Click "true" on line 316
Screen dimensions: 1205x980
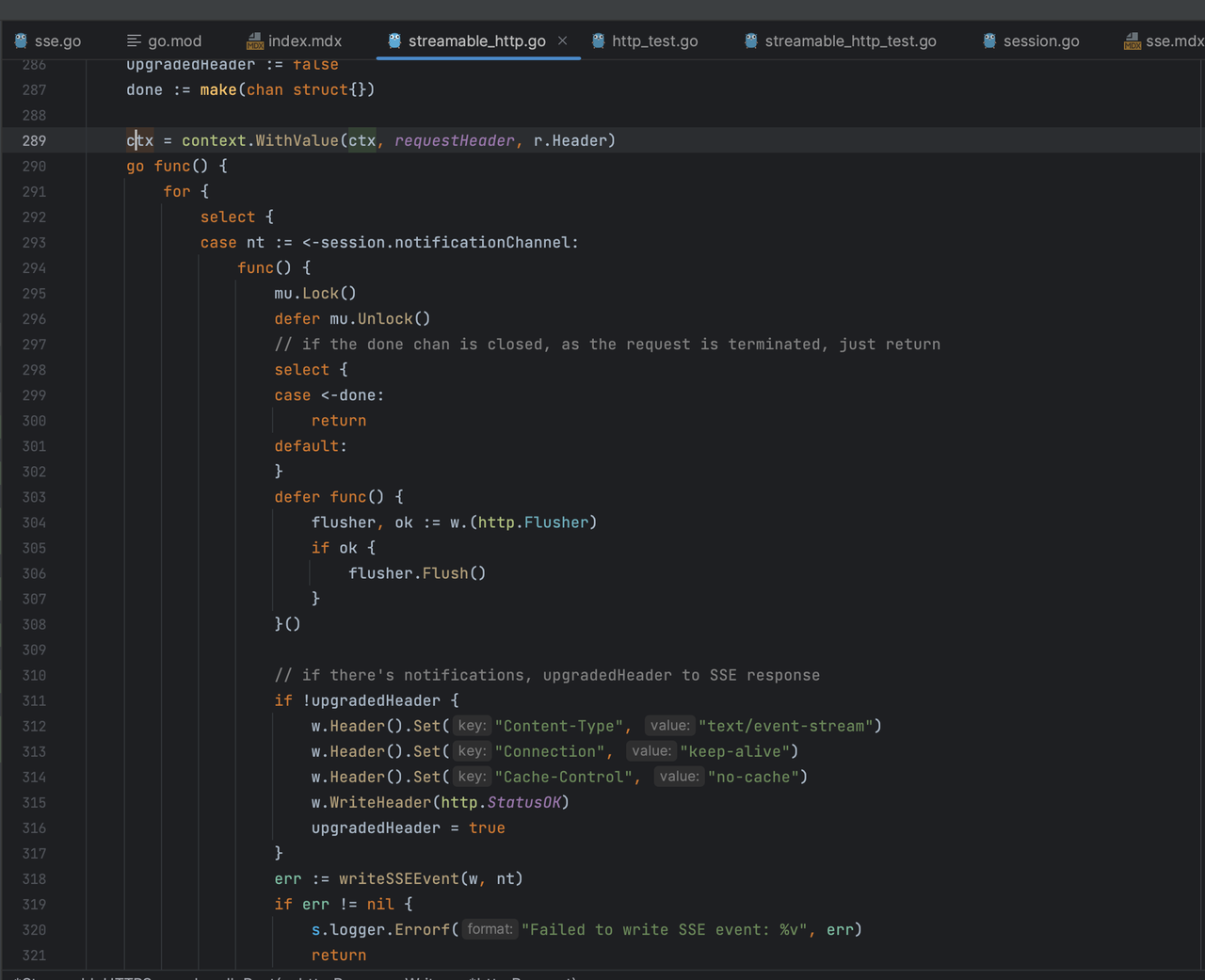click(487, 827)
